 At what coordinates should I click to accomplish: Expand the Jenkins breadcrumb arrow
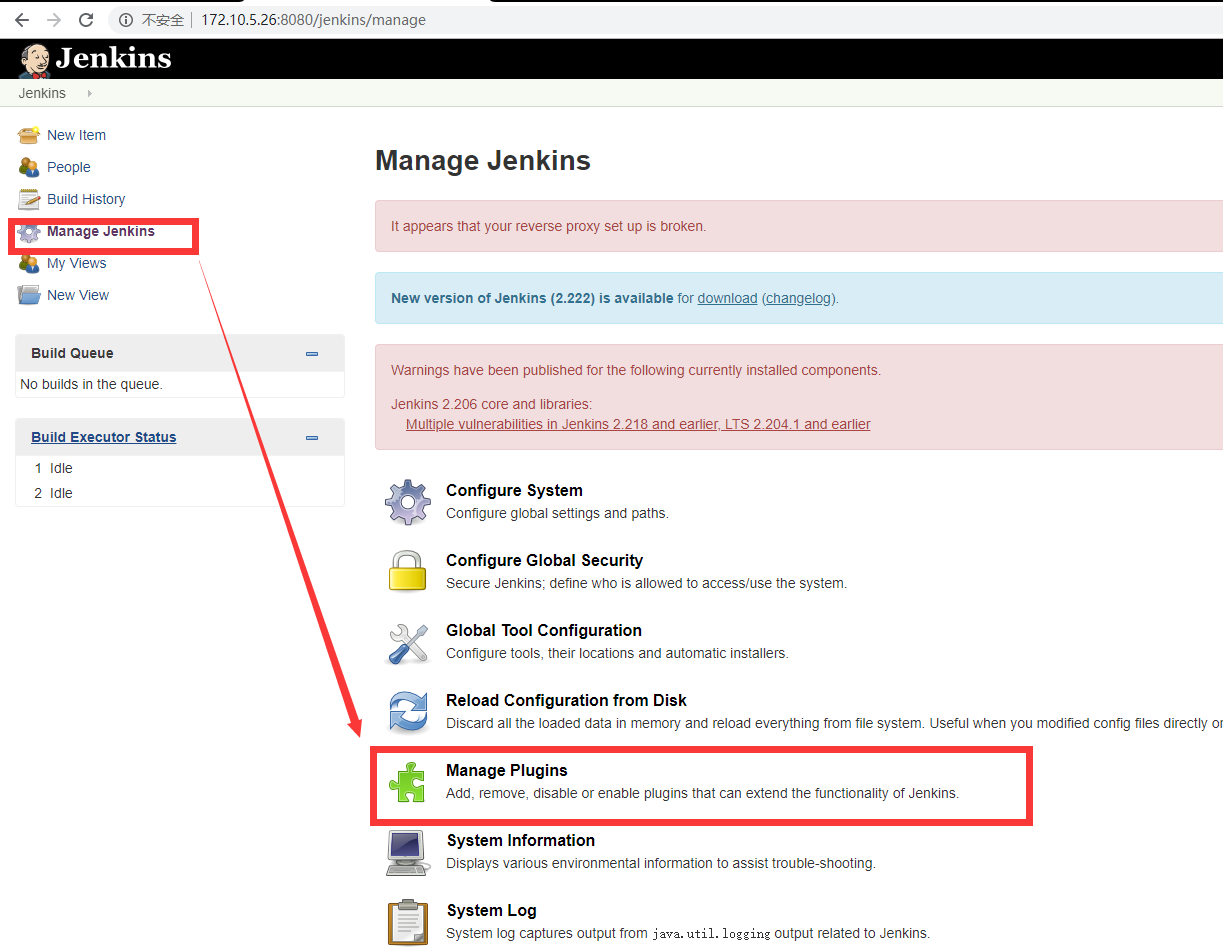click(x=89, y=93)
